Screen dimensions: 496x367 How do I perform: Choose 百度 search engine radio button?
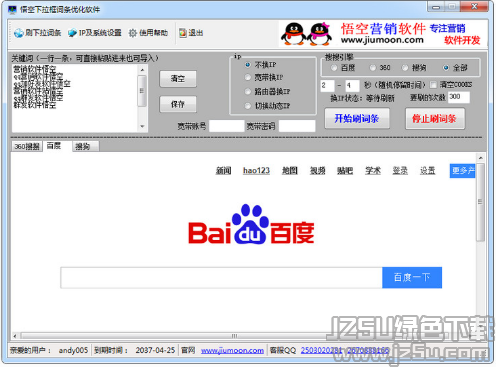(x=334, y=68)
